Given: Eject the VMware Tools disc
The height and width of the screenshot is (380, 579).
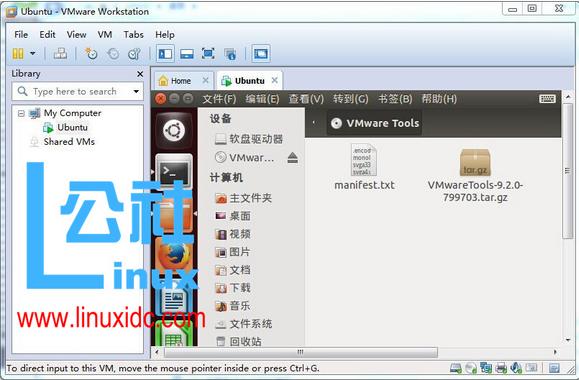Looking at the screenshot, I should tap(292, 158).
